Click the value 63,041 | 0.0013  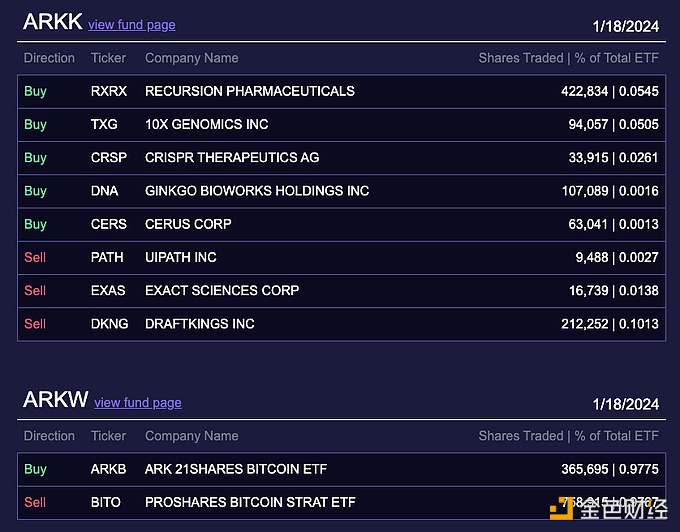click(x=614, y=224)
